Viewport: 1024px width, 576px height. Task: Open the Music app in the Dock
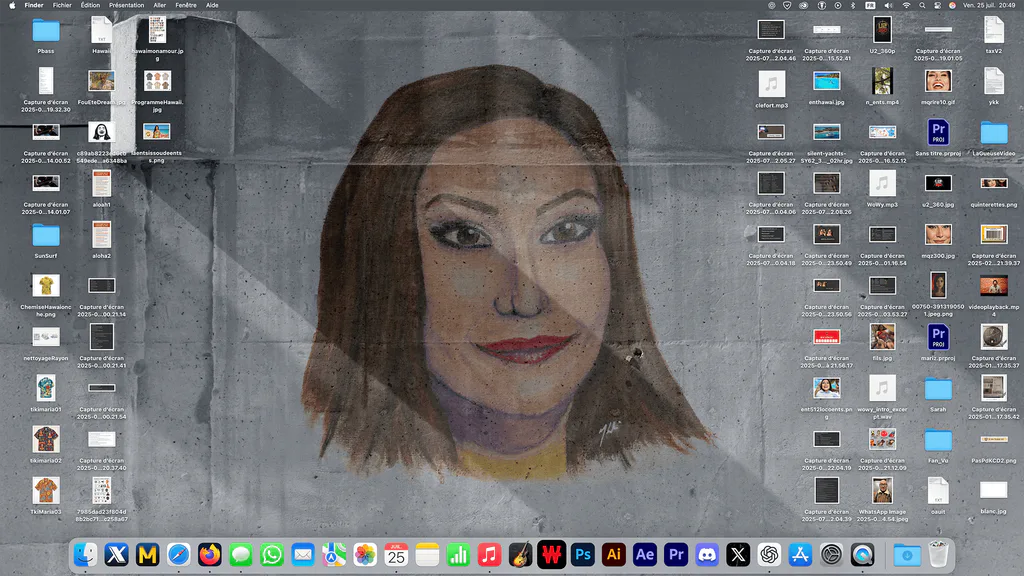click(x=489, y=555)
